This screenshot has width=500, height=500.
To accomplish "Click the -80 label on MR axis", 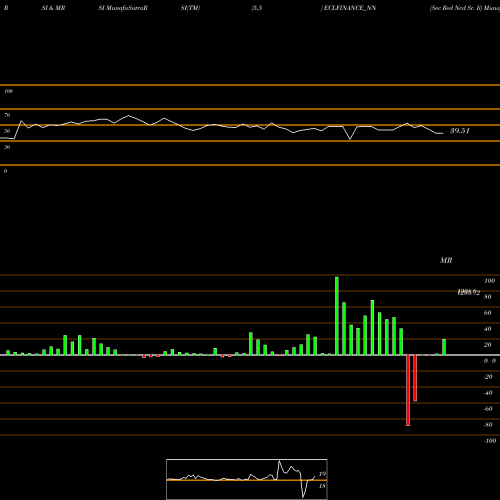I will click(488, 425).
